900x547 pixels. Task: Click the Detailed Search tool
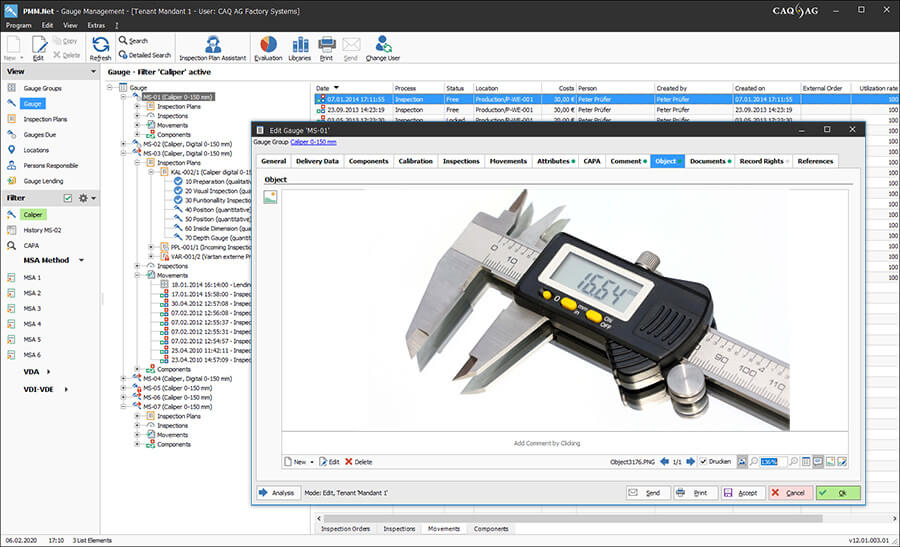pyautogui.click(x=145, y=55)
